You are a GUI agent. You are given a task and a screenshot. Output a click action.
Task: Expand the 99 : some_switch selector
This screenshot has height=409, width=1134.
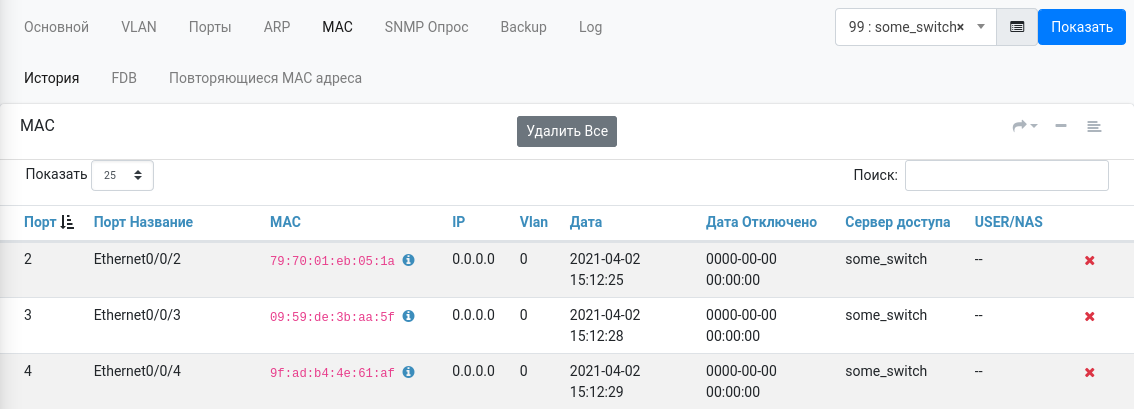tap(980, 28)
